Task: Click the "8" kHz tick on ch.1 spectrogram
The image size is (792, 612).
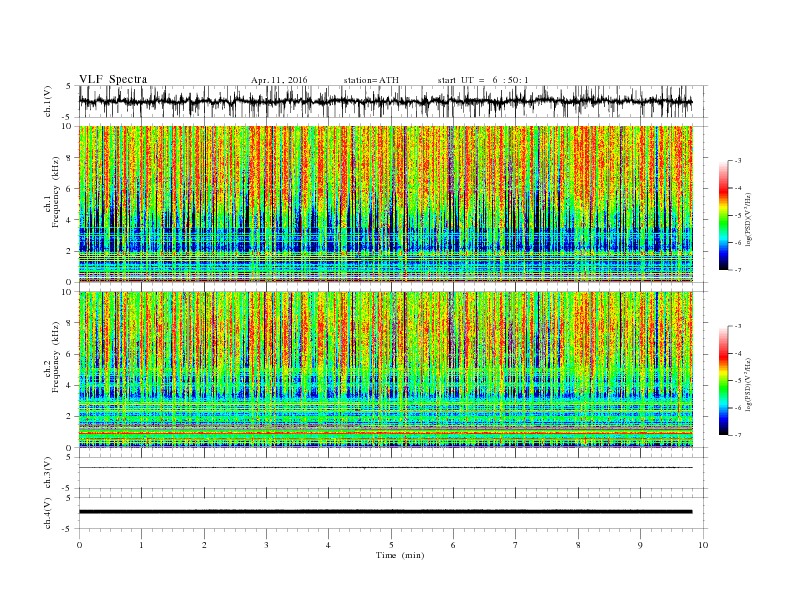Action: click(x=69, y=158)
